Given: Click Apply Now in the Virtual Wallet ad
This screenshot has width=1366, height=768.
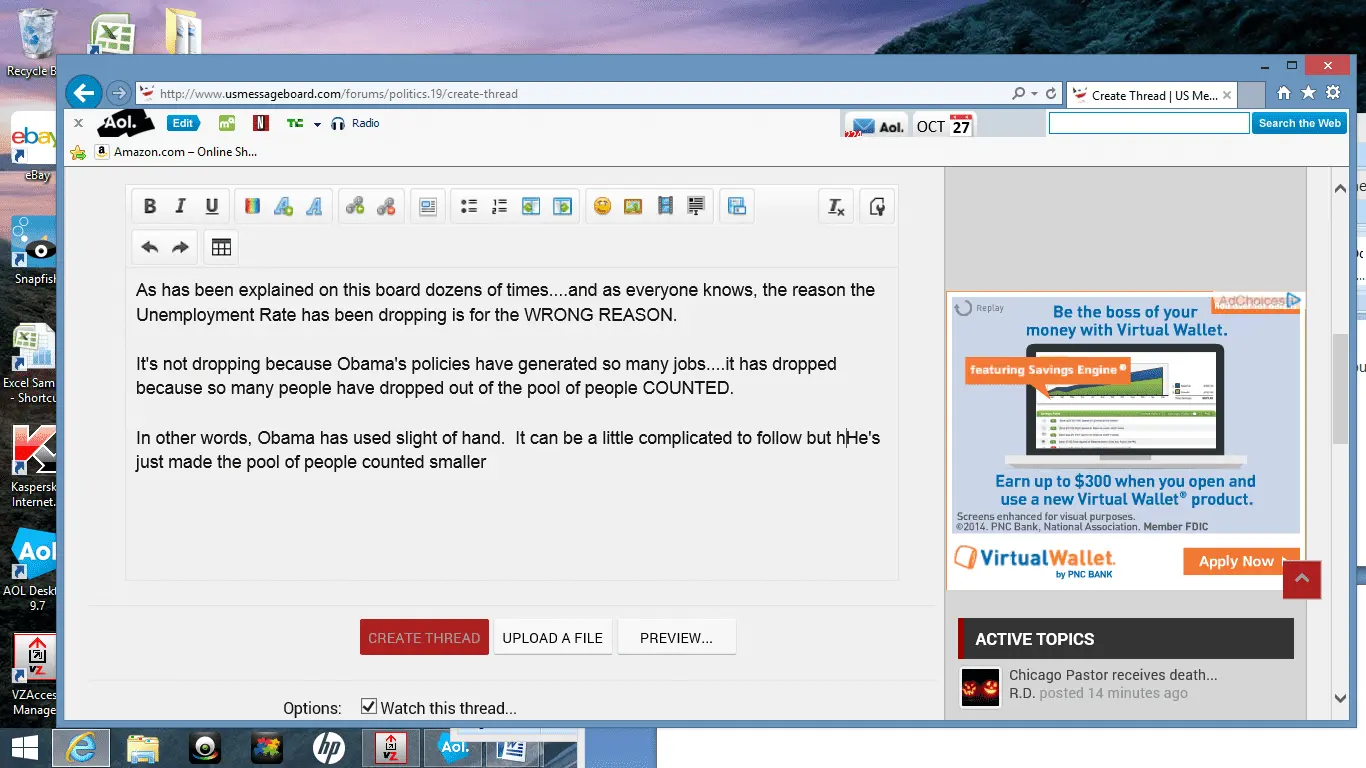Looking at the screenshot, I should point(1241,561).
